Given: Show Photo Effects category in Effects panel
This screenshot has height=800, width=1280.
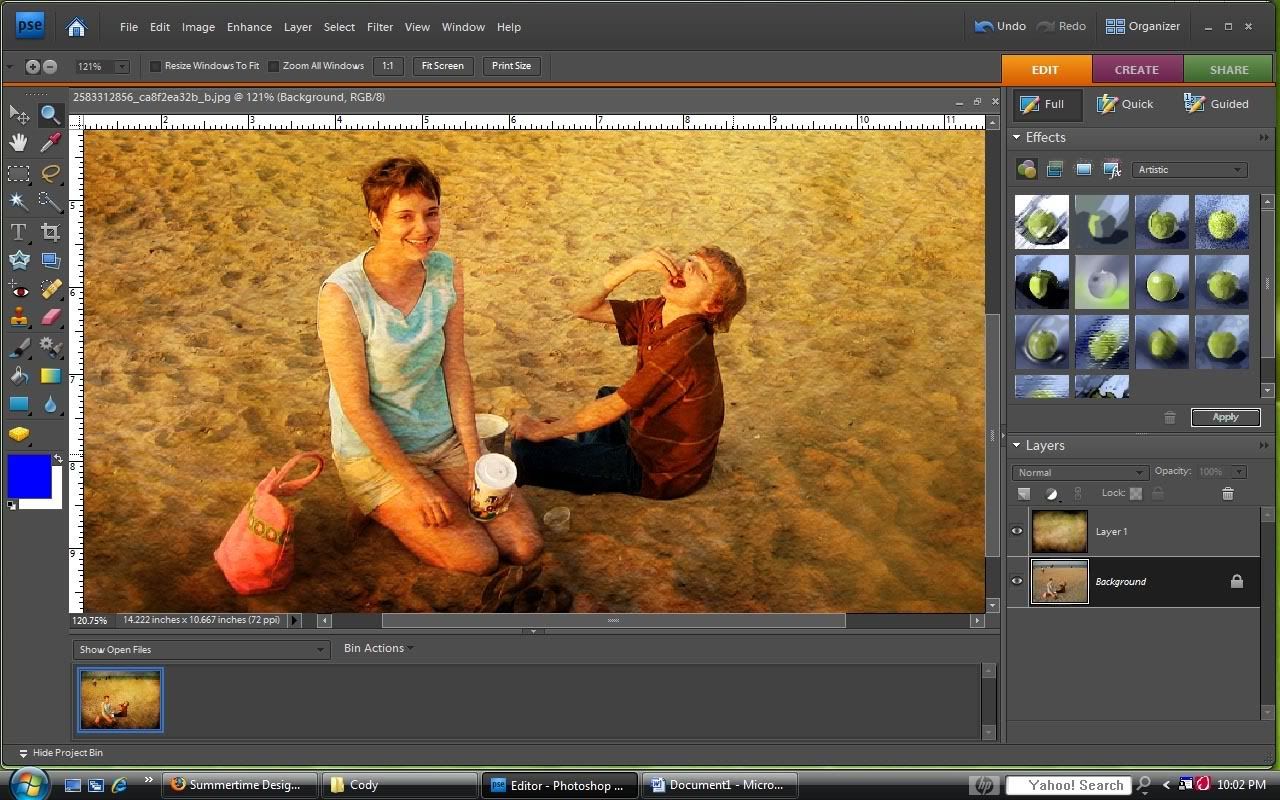Looking at the screenshot, I should tap(1083, 169).
